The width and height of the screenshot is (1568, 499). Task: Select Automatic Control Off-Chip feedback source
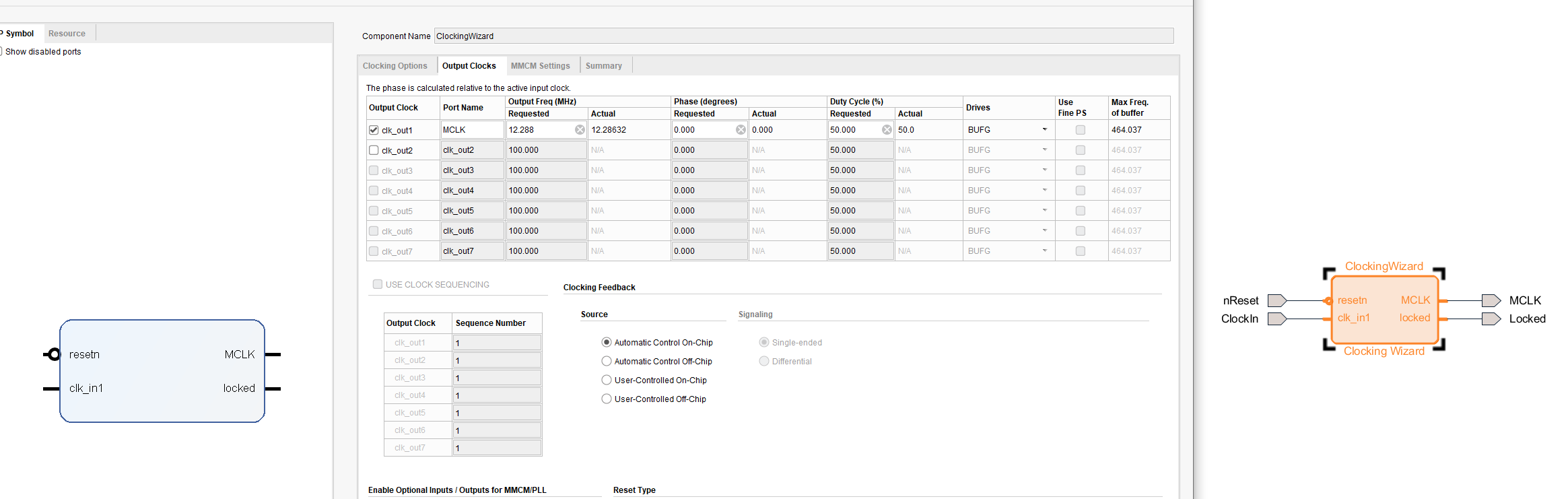607,361
